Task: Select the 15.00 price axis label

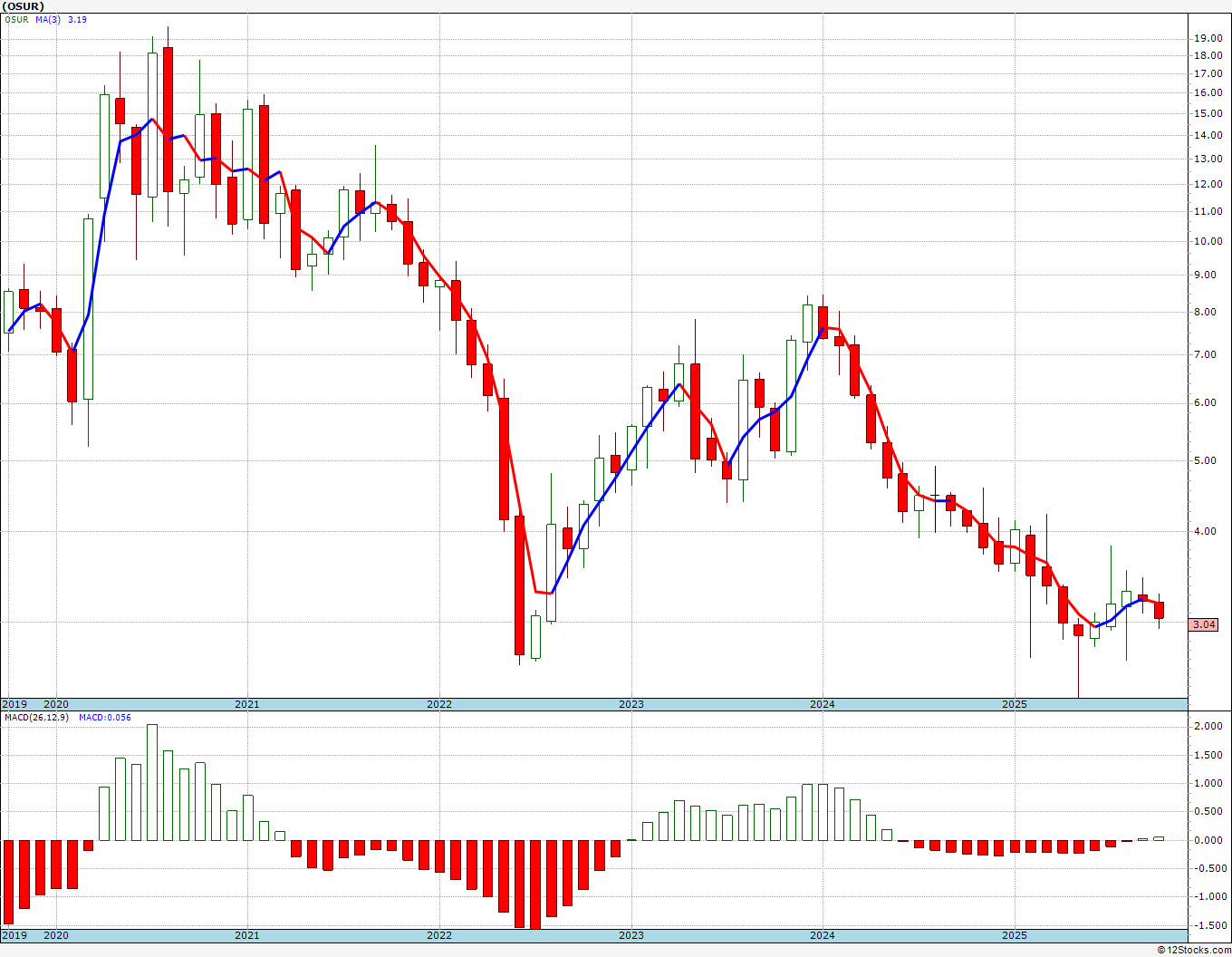Action: [x=1208, y=113]
